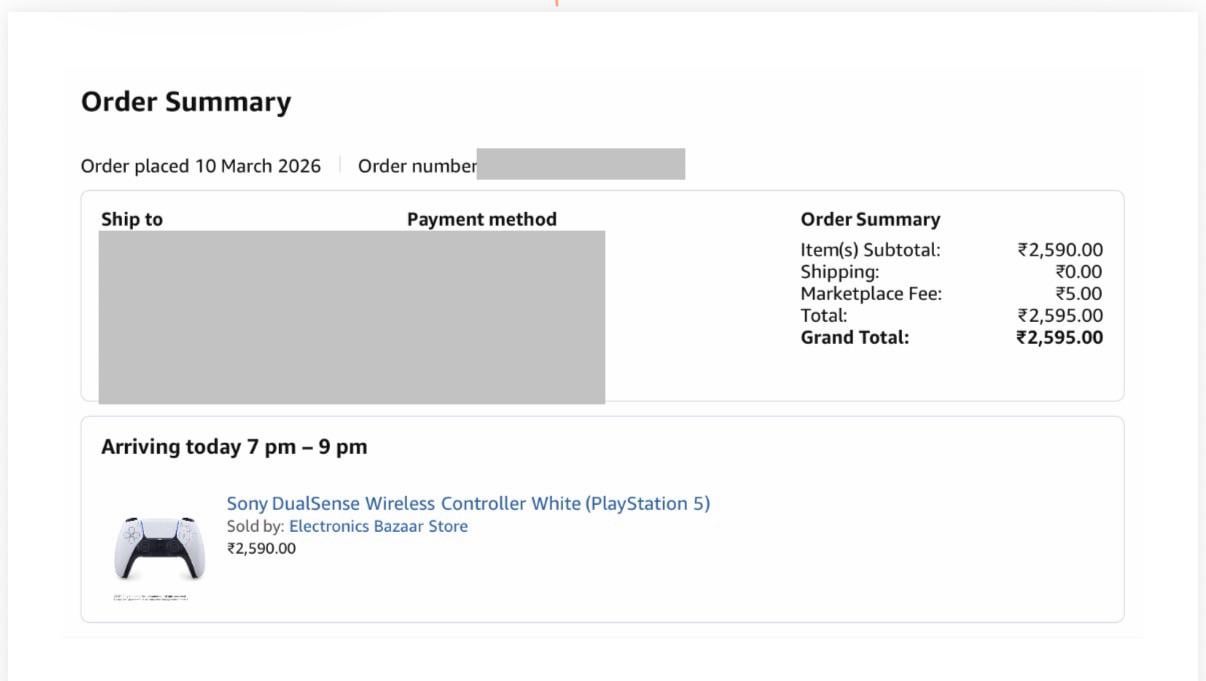Click the Shipping amount ₹0.00
The image size is (1206, 681).
[1079, 272]
